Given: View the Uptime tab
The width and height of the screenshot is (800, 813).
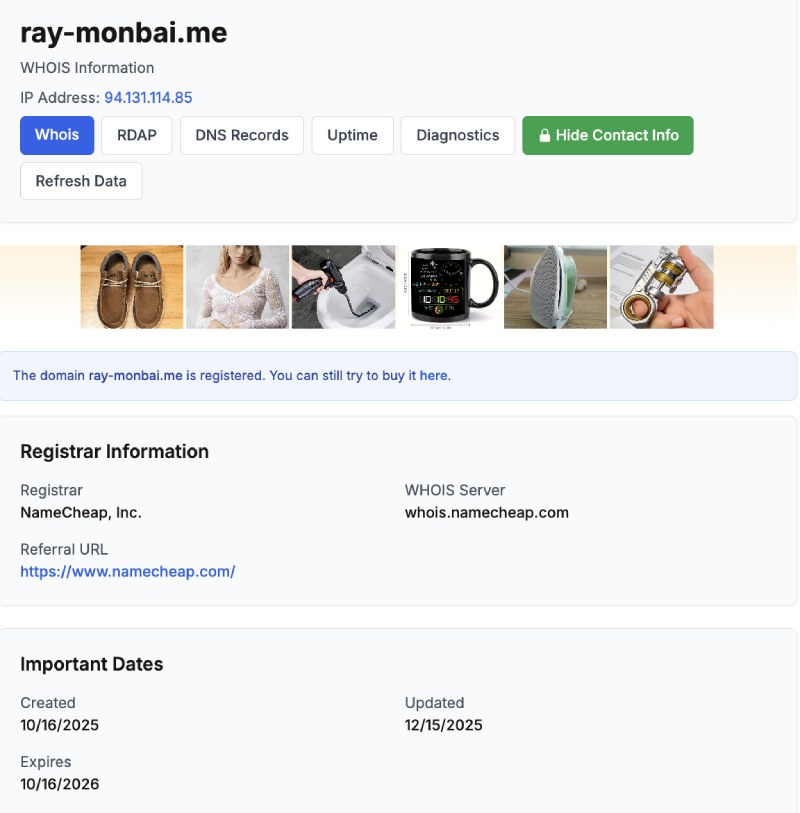Looking at the screenshot, I should pos(352,135).
